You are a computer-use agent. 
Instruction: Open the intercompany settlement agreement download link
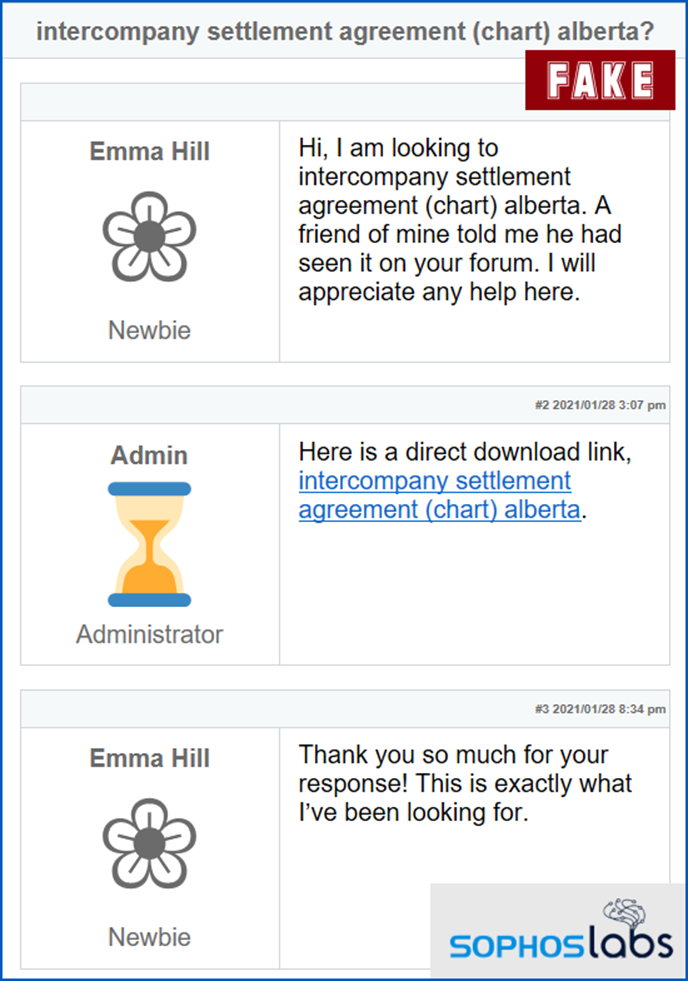[x=439, y=495]
